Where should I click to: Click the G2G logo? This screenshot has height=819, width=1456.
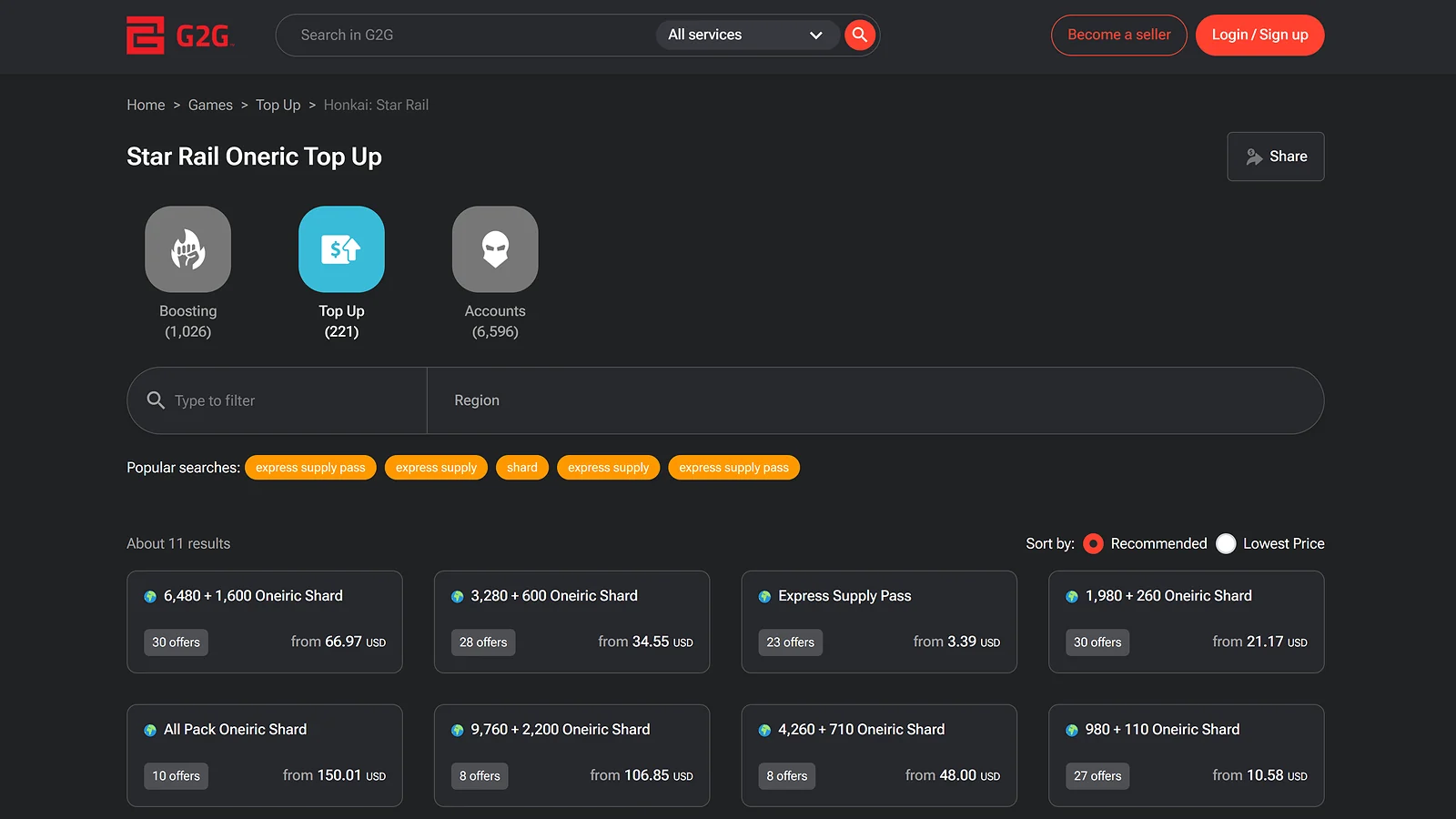[x=180, y=35]
